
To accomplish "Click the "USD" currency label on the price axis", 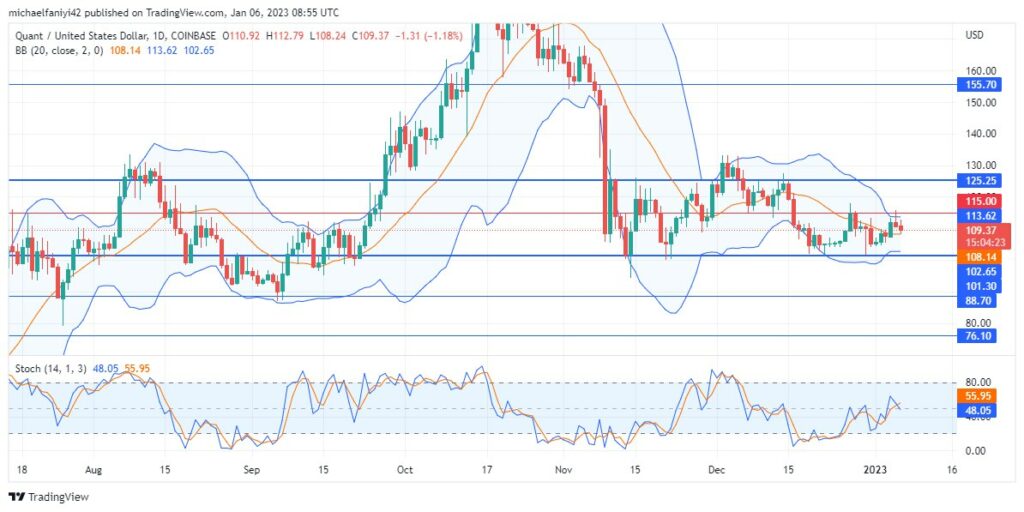I will click(x=974, y=35).
